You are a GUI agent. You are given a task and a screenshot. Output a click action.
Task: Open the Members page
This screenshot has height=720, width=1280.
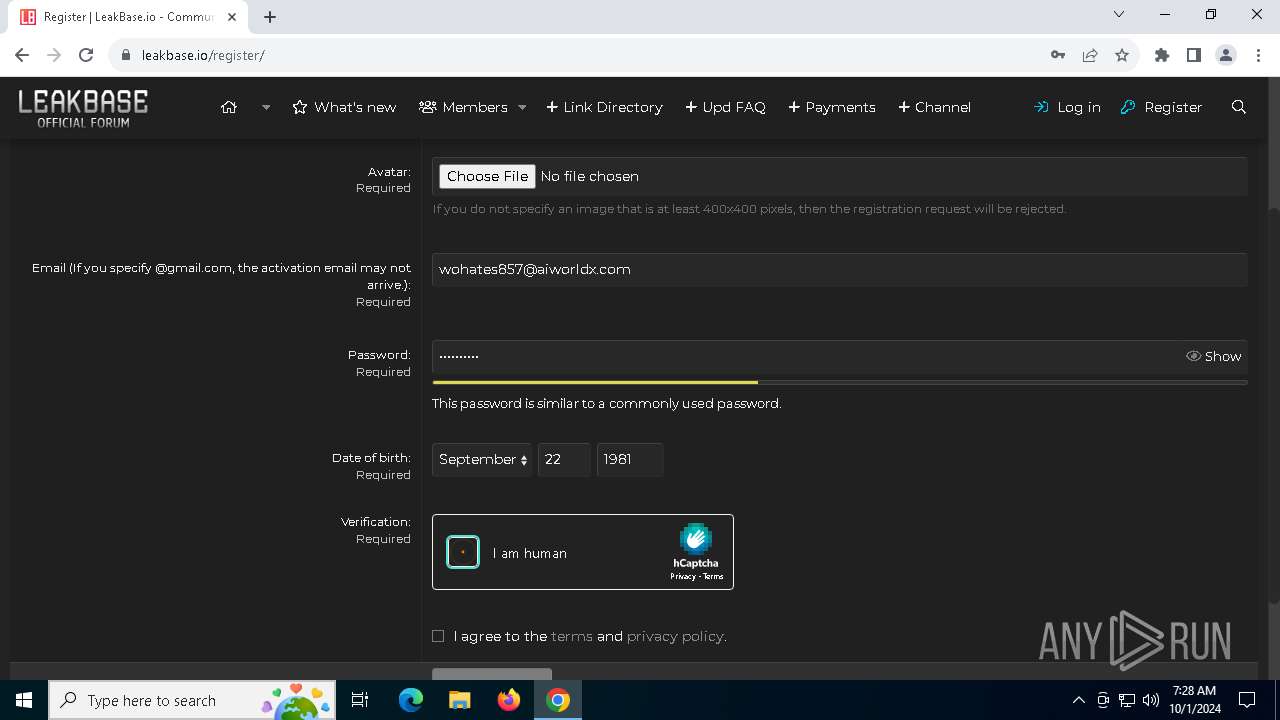click(x=463, y=107)
